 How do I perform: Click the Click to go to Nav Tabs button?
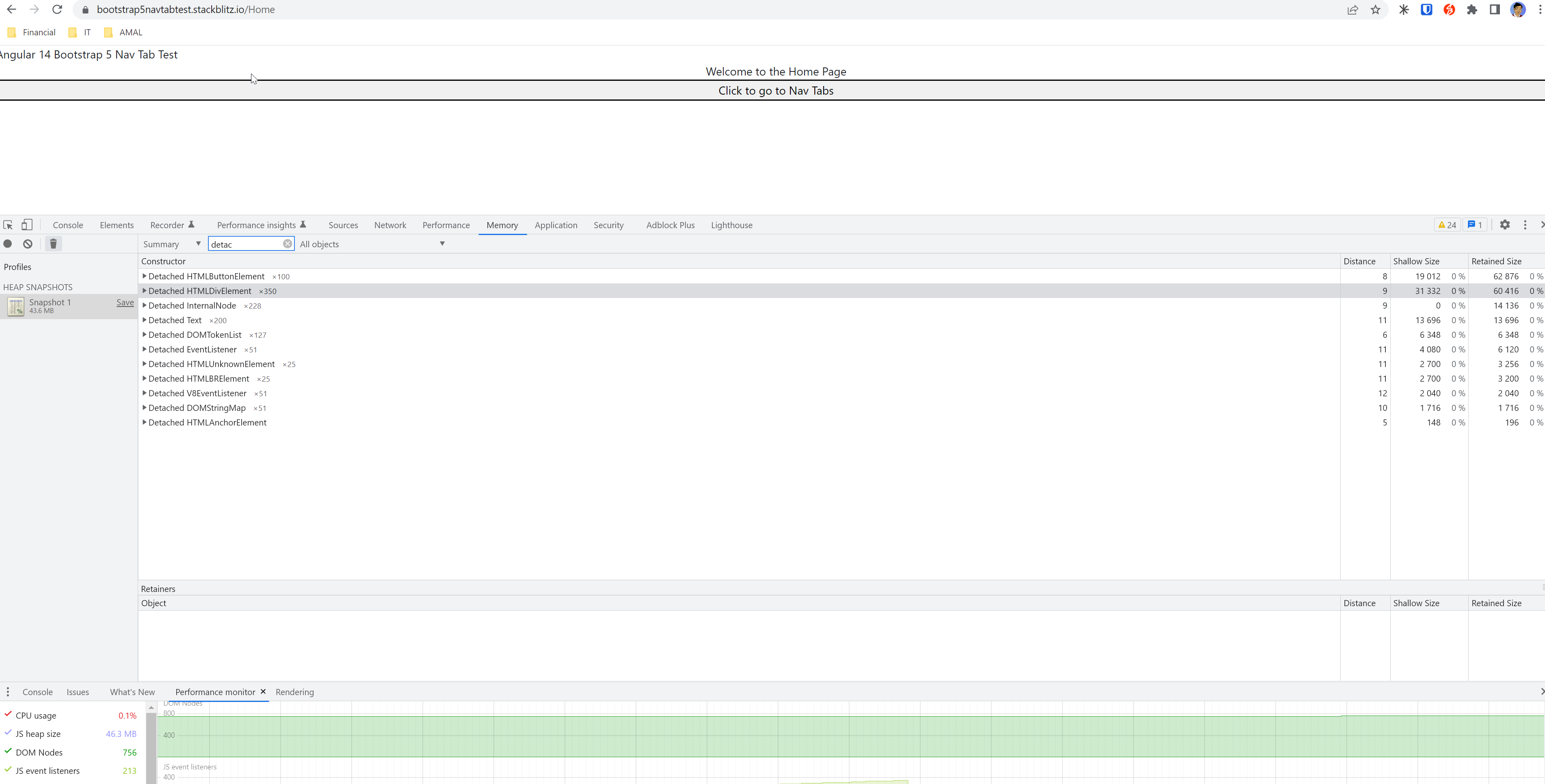click(x=775, y=91)
